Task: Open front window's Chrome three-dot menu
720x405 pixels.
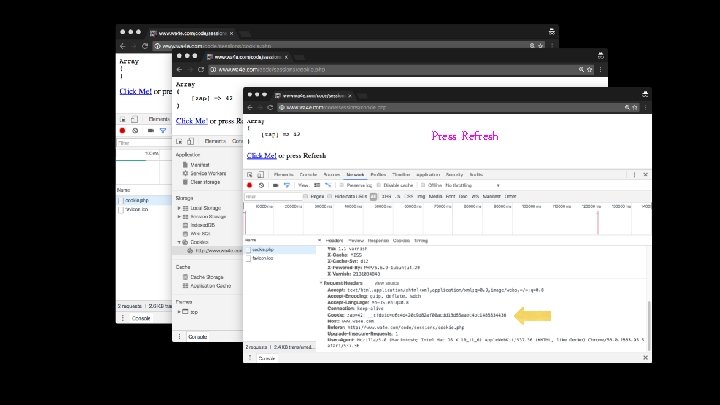Action: tap(646, 107)
